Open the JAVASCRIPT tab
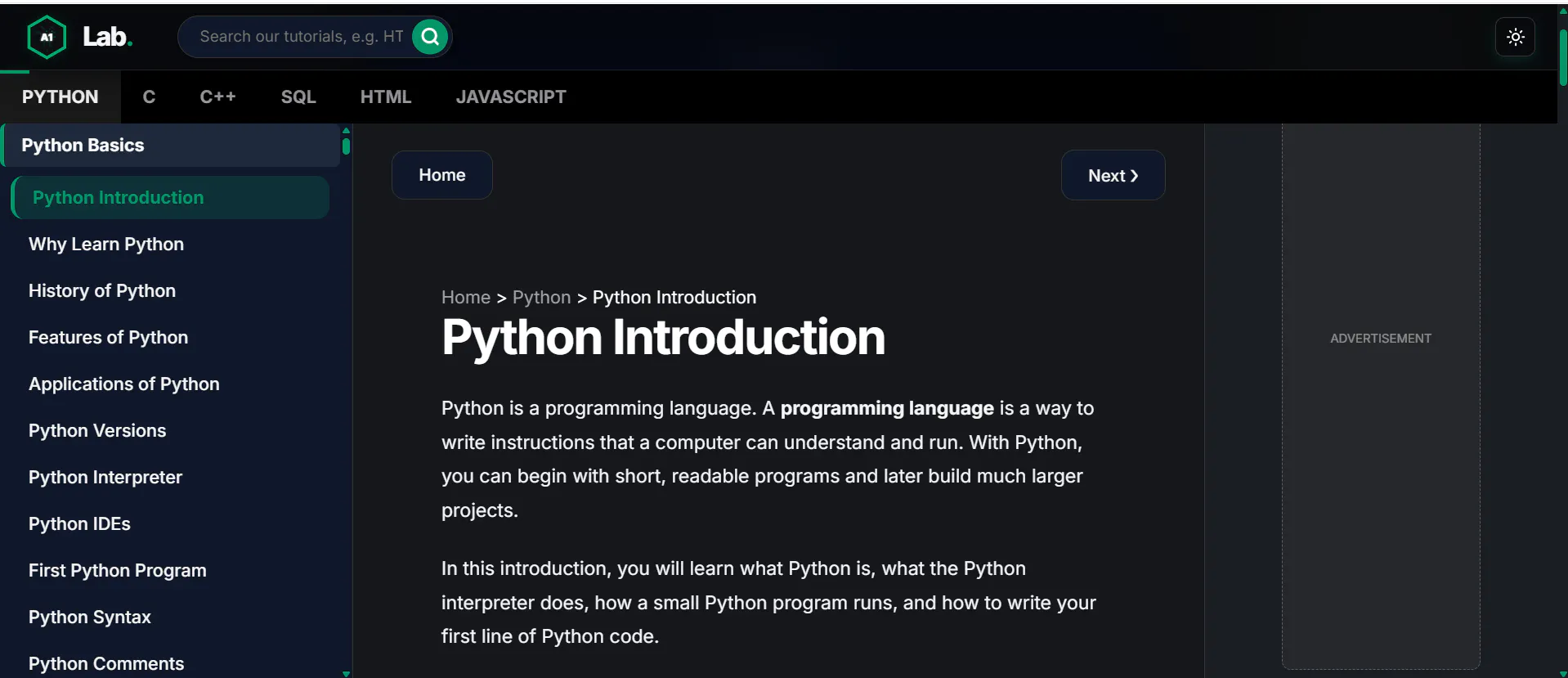The image size is (1568, 678). (x=511, y=97)
